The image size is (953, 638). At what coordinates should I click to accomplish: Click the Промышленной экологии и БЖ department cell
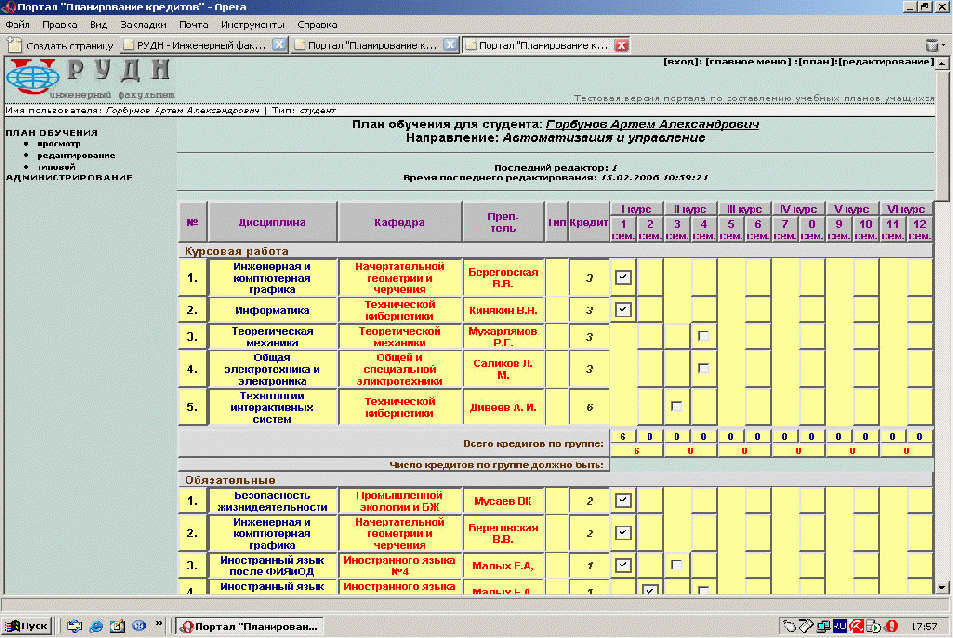pos(399,501)
